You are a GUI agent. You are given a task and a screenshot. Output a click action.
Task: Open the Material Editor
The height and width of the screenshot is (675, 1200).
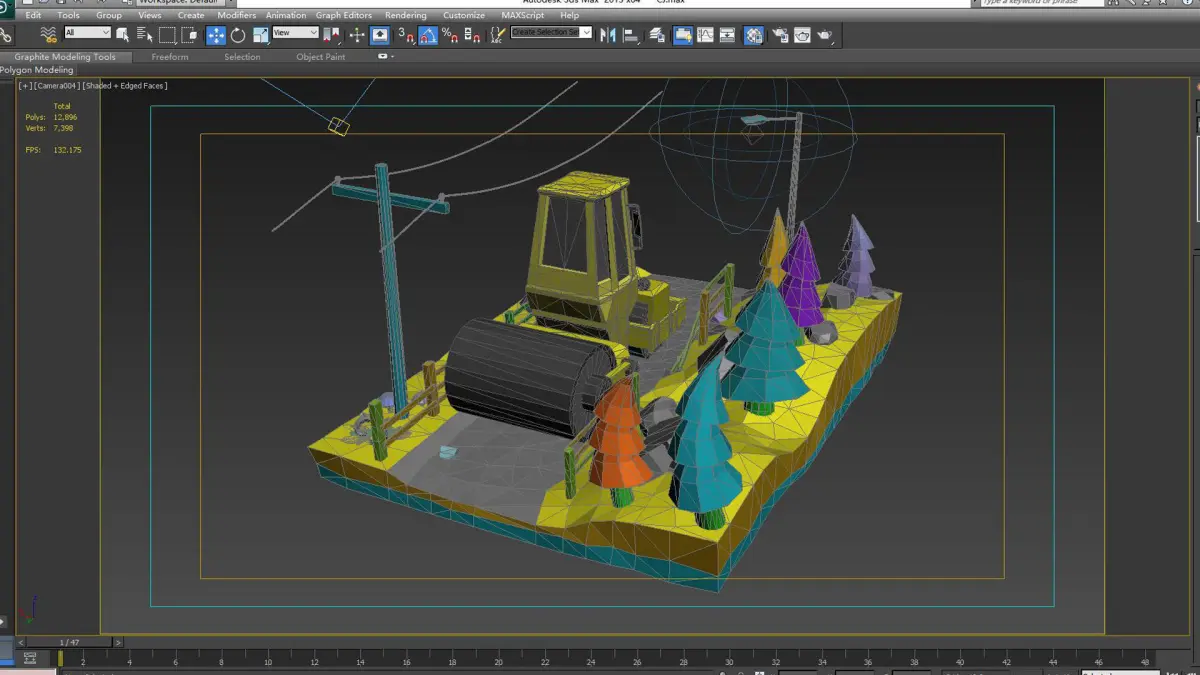coord(753,36)
